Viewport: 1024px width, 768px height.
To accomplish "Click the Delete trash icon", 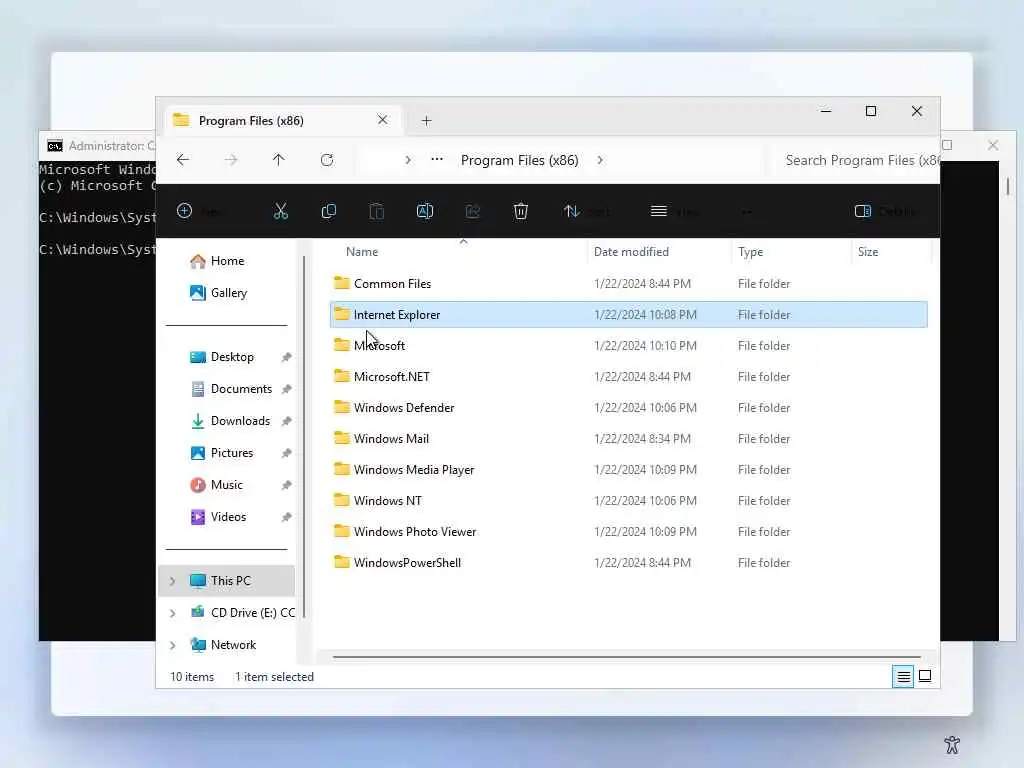I will (520, 211).
